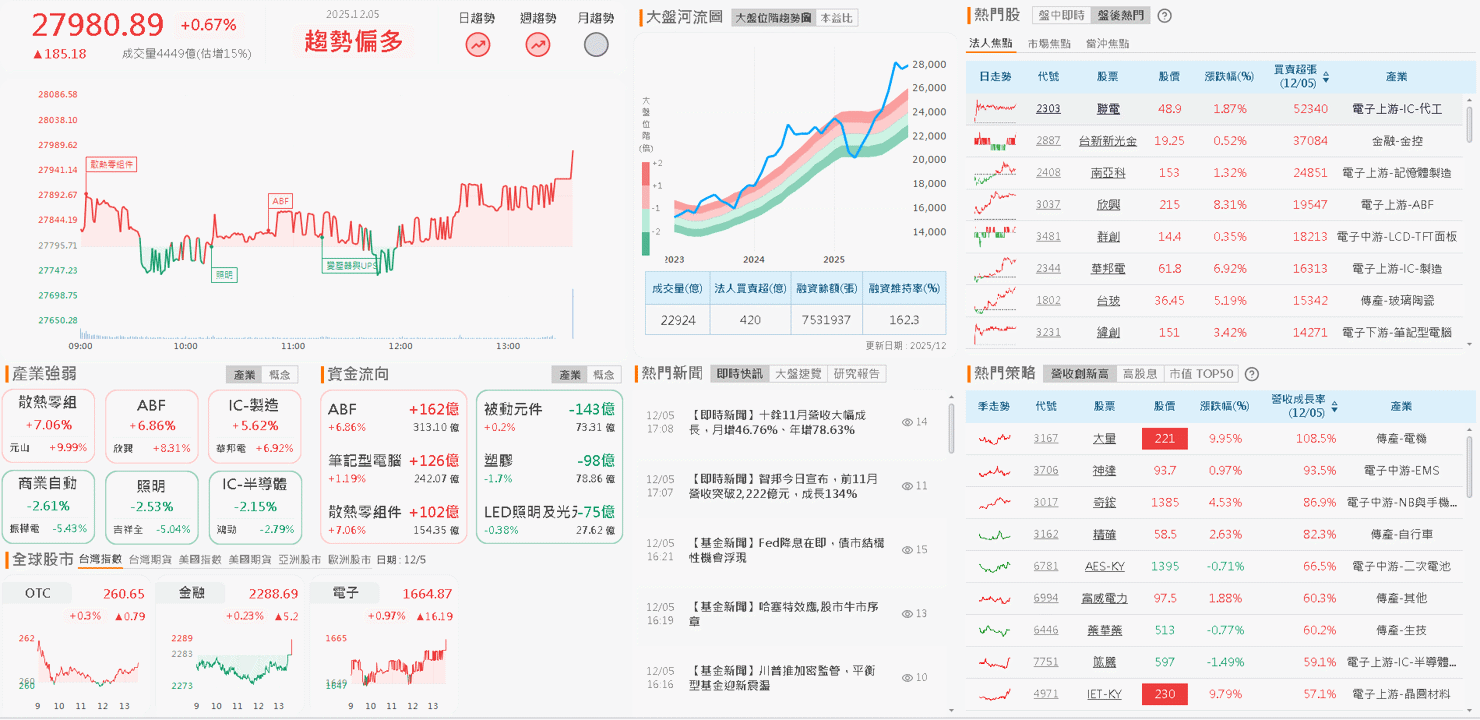Select 被動元件 -143億 fund flow row
Screen dimensions: 1480x720
click(x=548, y=417)
